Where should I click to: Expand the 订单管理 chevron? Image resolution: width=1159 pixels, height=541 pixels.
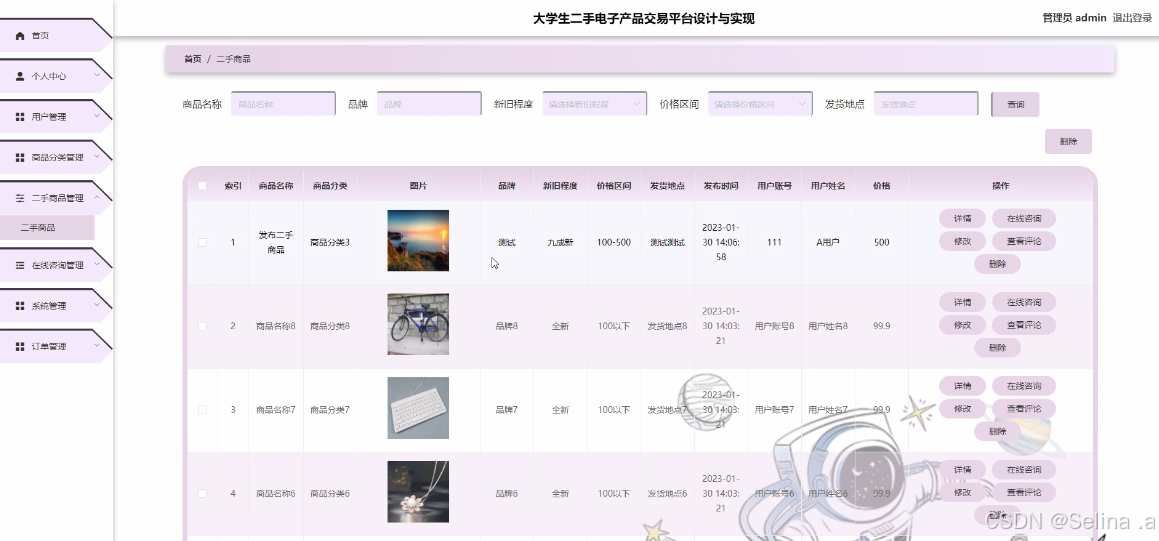[97, 345]
